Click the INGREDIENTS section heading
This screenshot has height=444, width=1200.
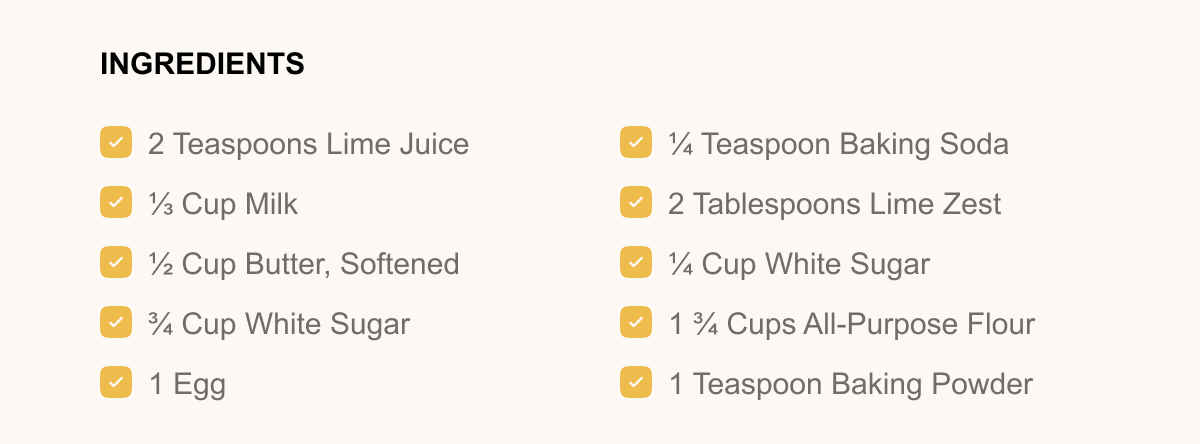[x=202, y=64]
